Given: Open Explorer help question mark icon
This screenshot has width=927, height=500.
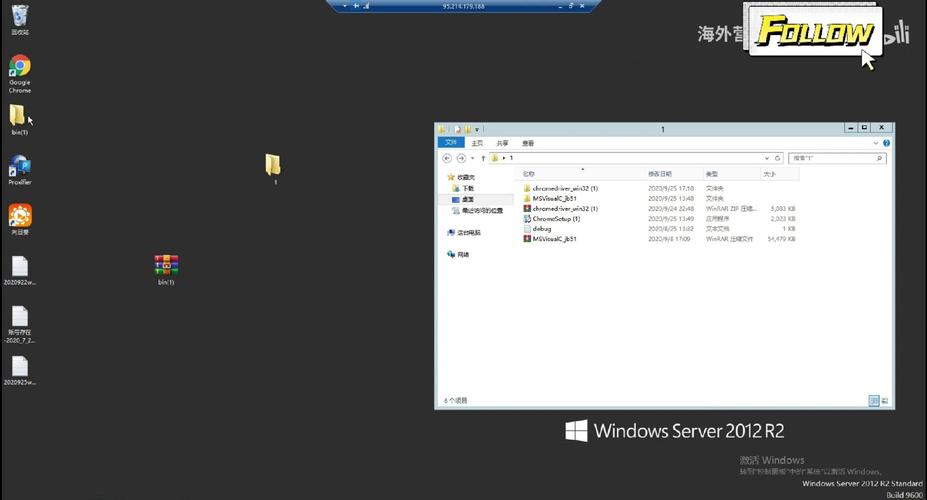Looking at the screenshot, I should pos(886,143).
